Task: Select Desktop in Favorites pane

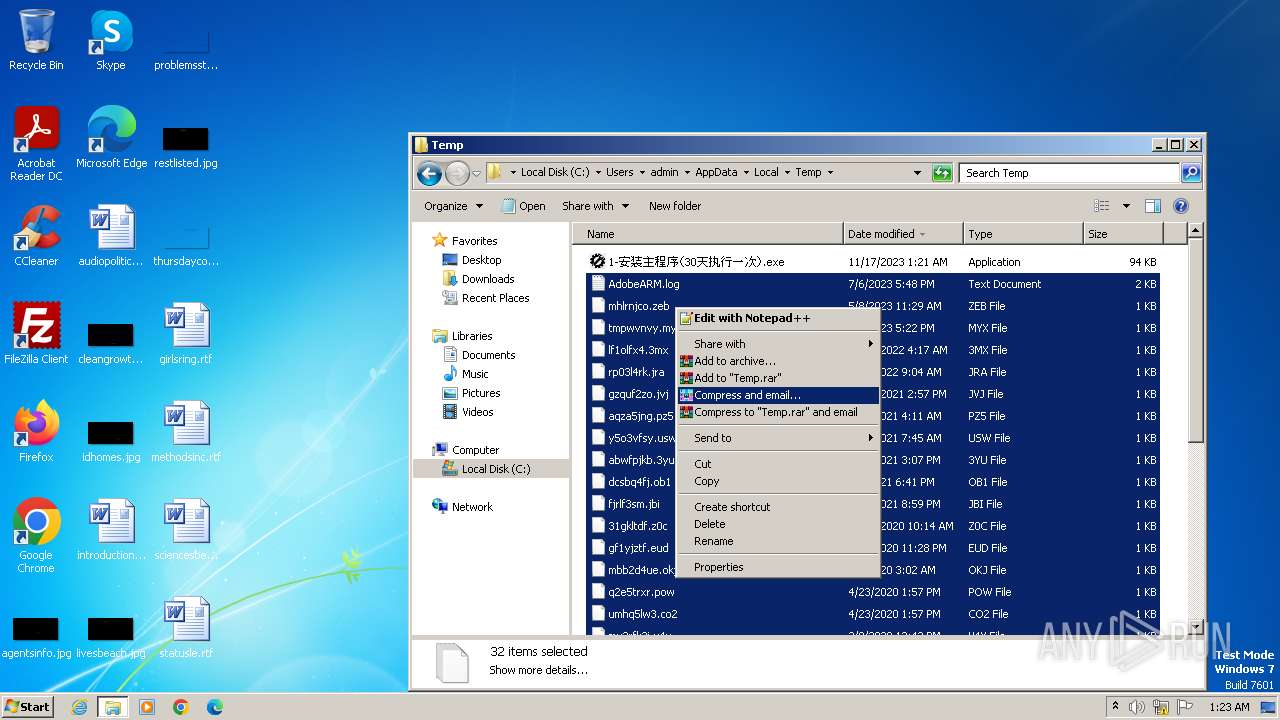Action: (481, 260)
